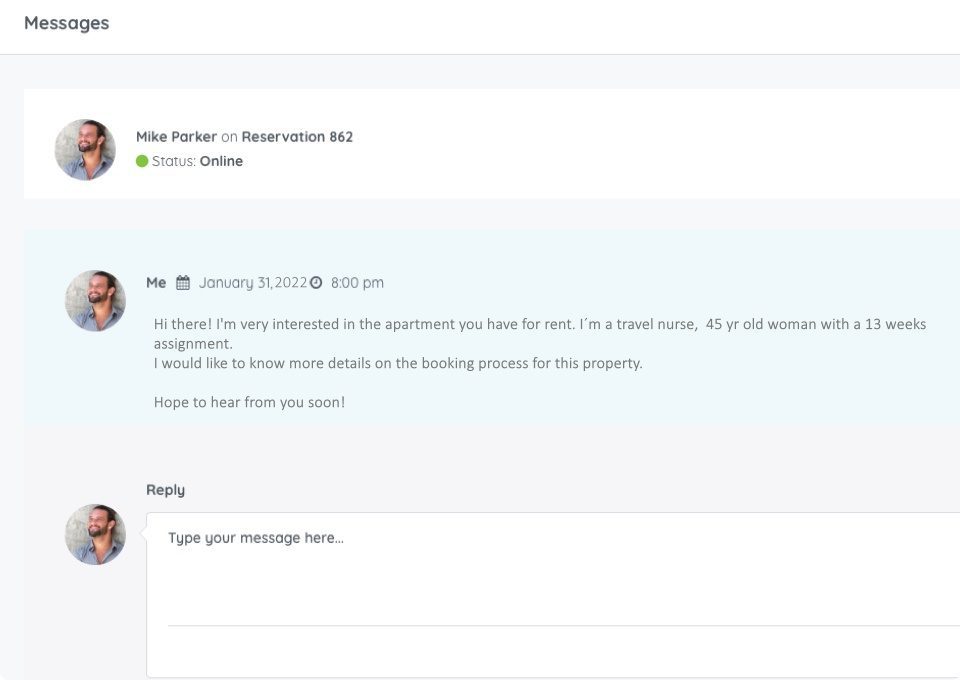Click the calendar icon beside the message date

182,283
